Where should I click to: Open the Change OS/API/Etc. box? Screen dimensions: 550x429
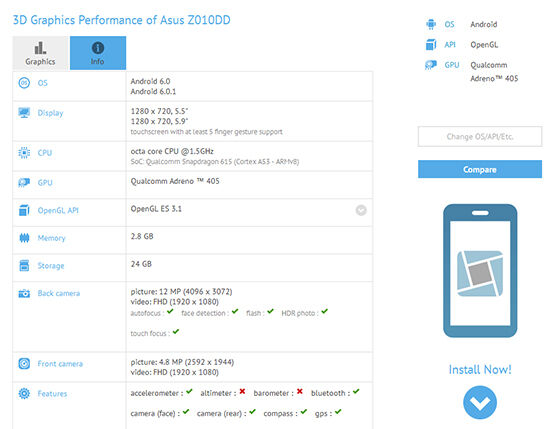click(480, 136)
